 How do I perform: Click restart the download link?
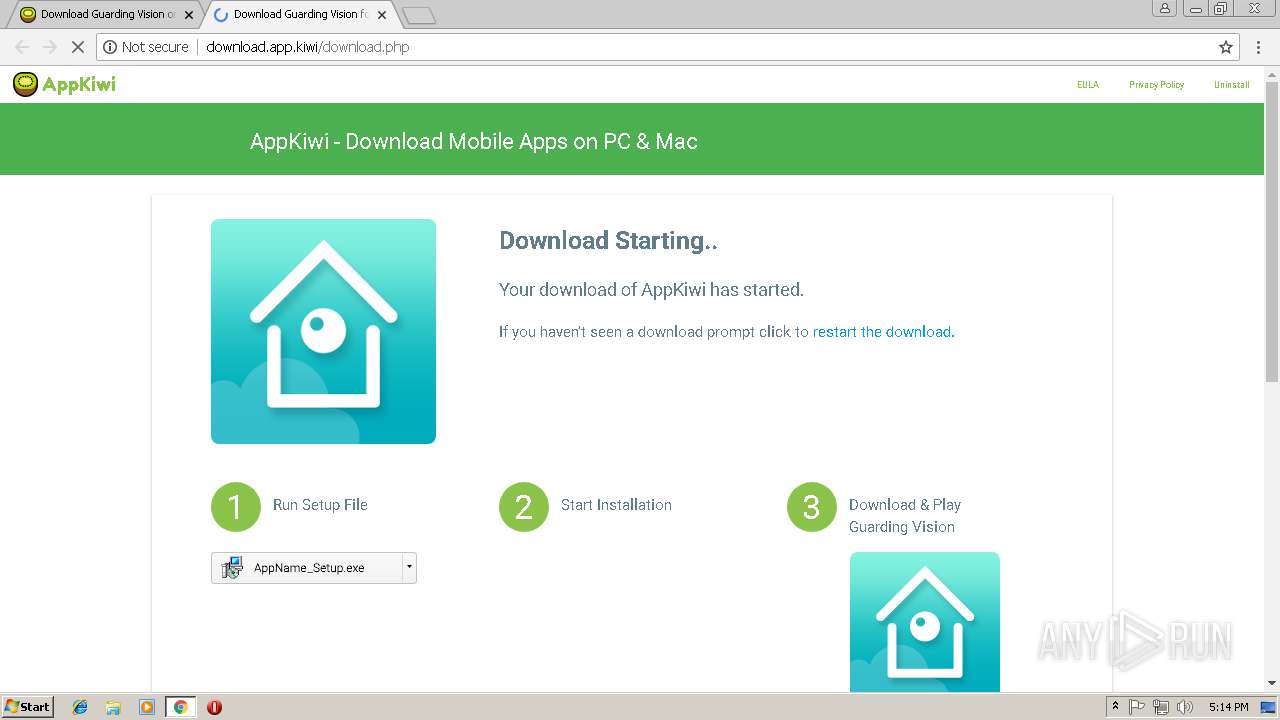[882, 332]
